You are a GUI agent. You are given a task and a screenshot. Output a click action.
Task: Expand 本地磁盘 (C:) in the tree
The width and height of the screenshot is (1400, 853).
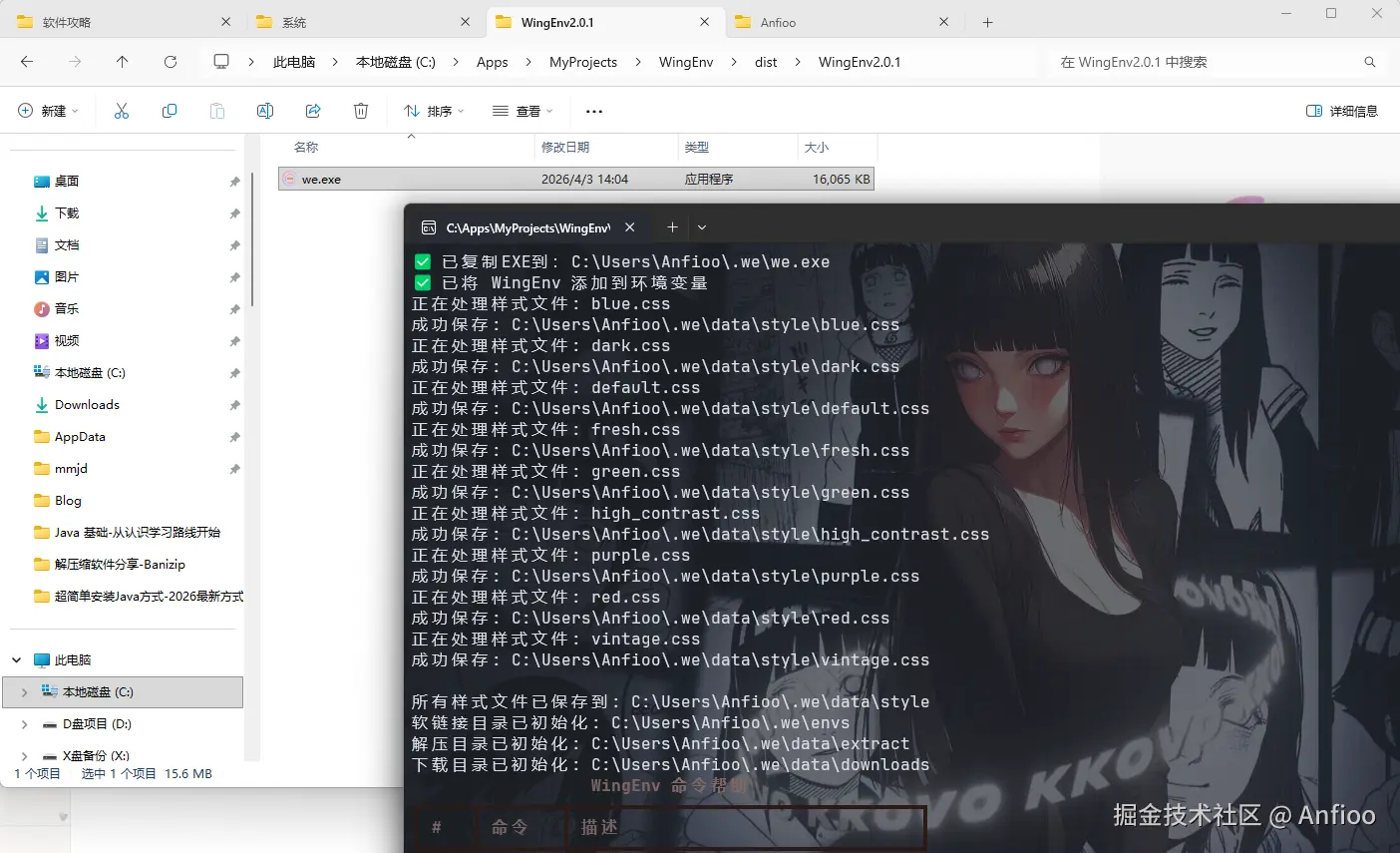tap(25, 692)
